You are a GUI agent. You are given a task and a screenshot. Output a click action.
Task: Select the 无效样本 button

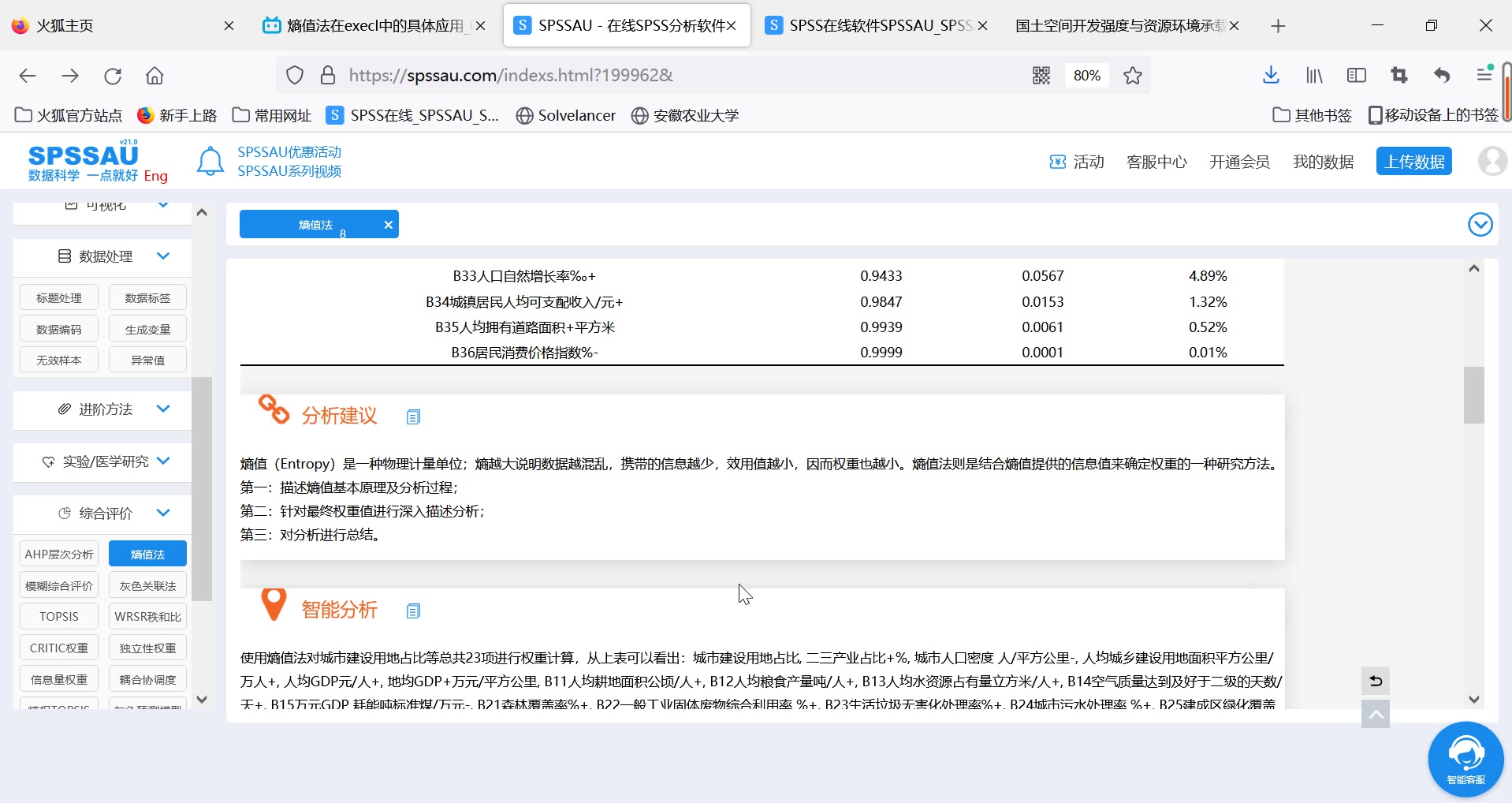coord(59,360)
